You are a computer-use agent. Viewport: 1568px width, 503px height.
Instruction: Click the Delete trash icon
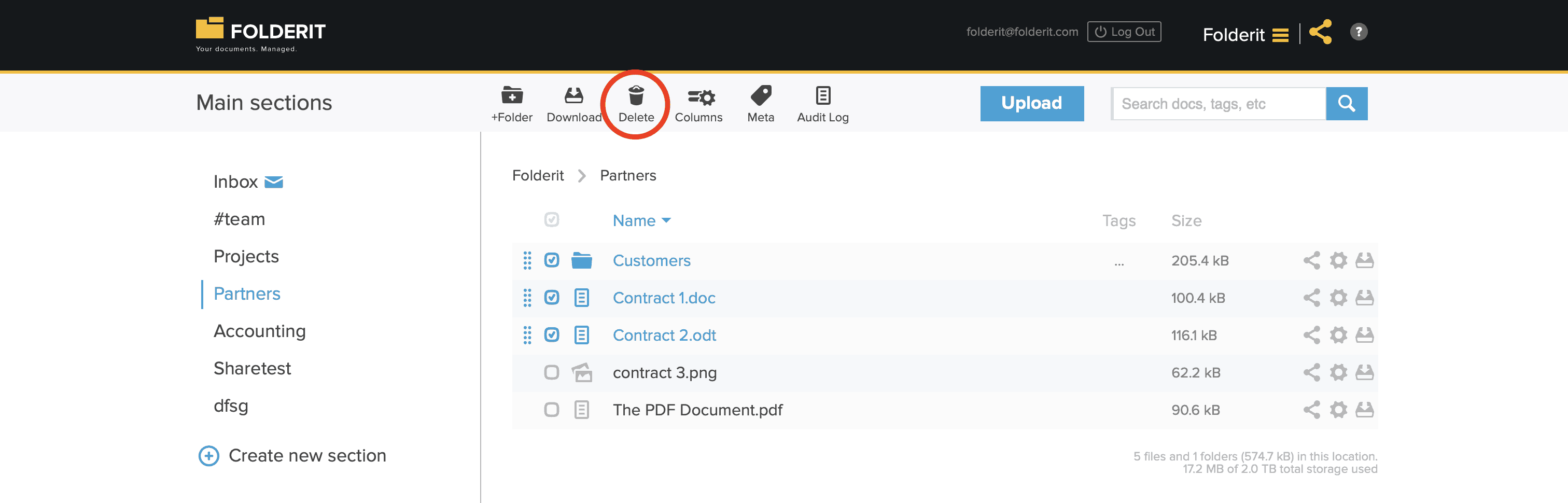[636, 95]
